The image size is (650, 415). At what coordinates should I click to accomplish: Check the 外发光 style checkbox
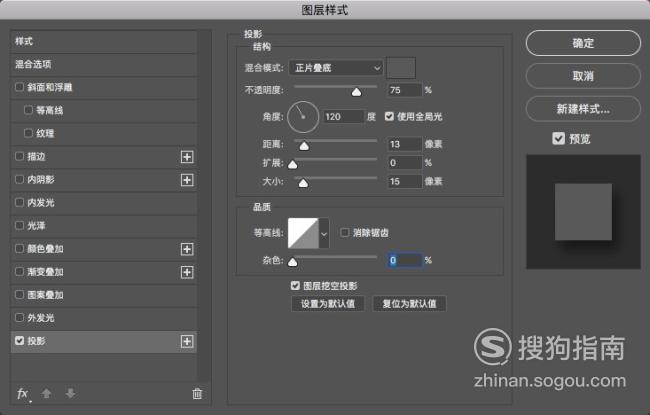[x=19, y=318]
